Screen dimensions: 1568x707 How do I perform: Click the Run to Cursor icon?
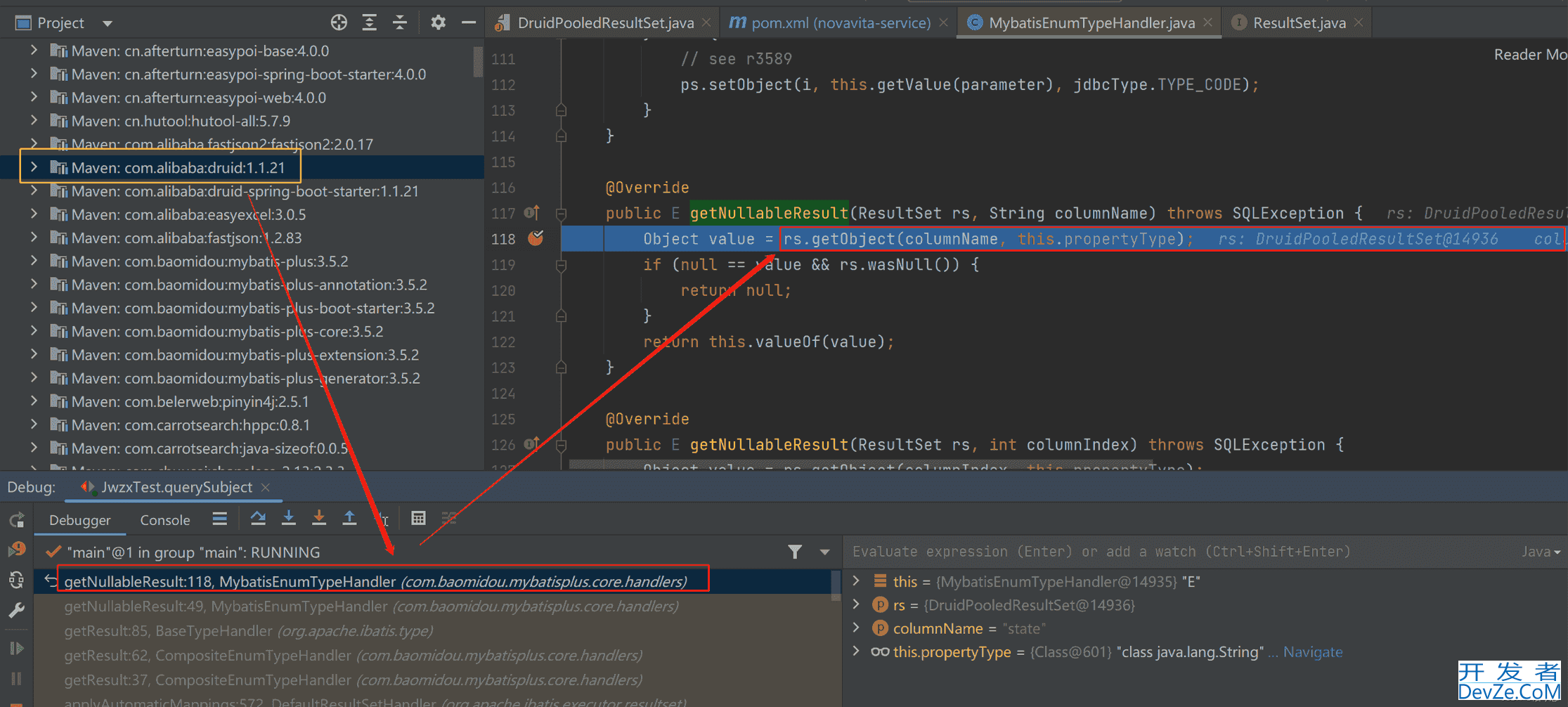pos(382,519)
